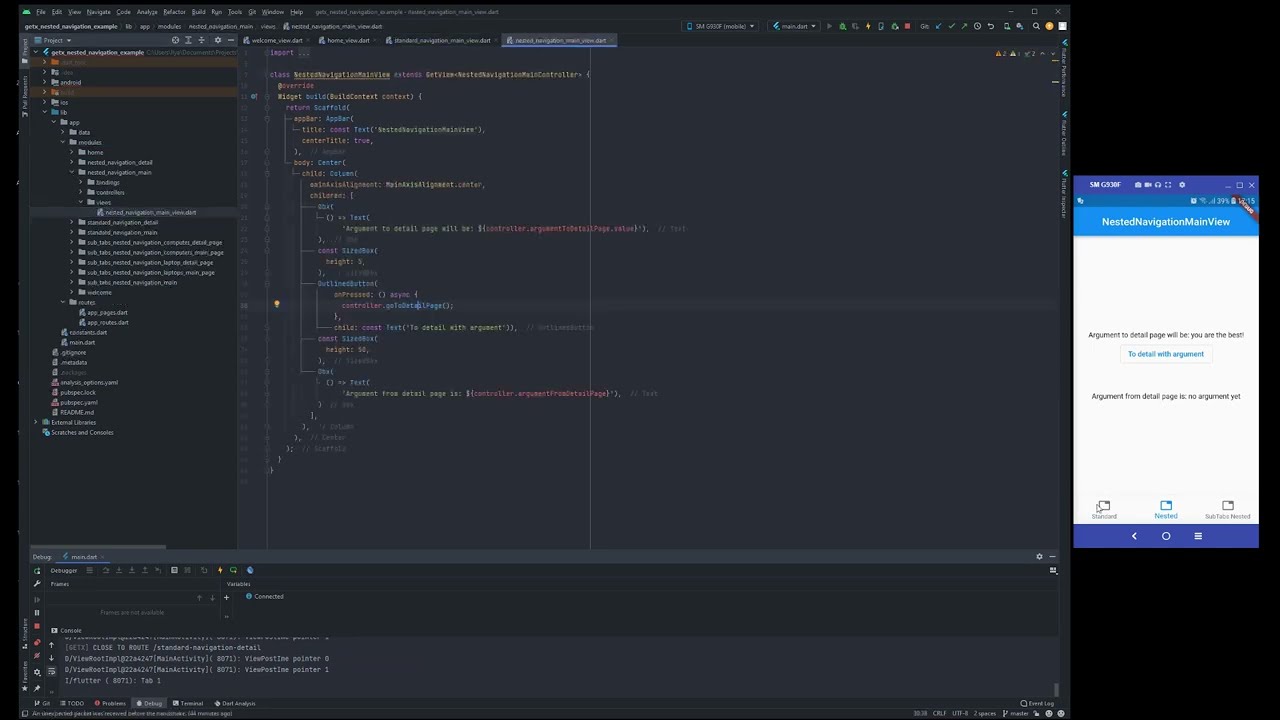
Task: Tap the Standard tab in emulator bottom bar
Action: point(1104,510)
